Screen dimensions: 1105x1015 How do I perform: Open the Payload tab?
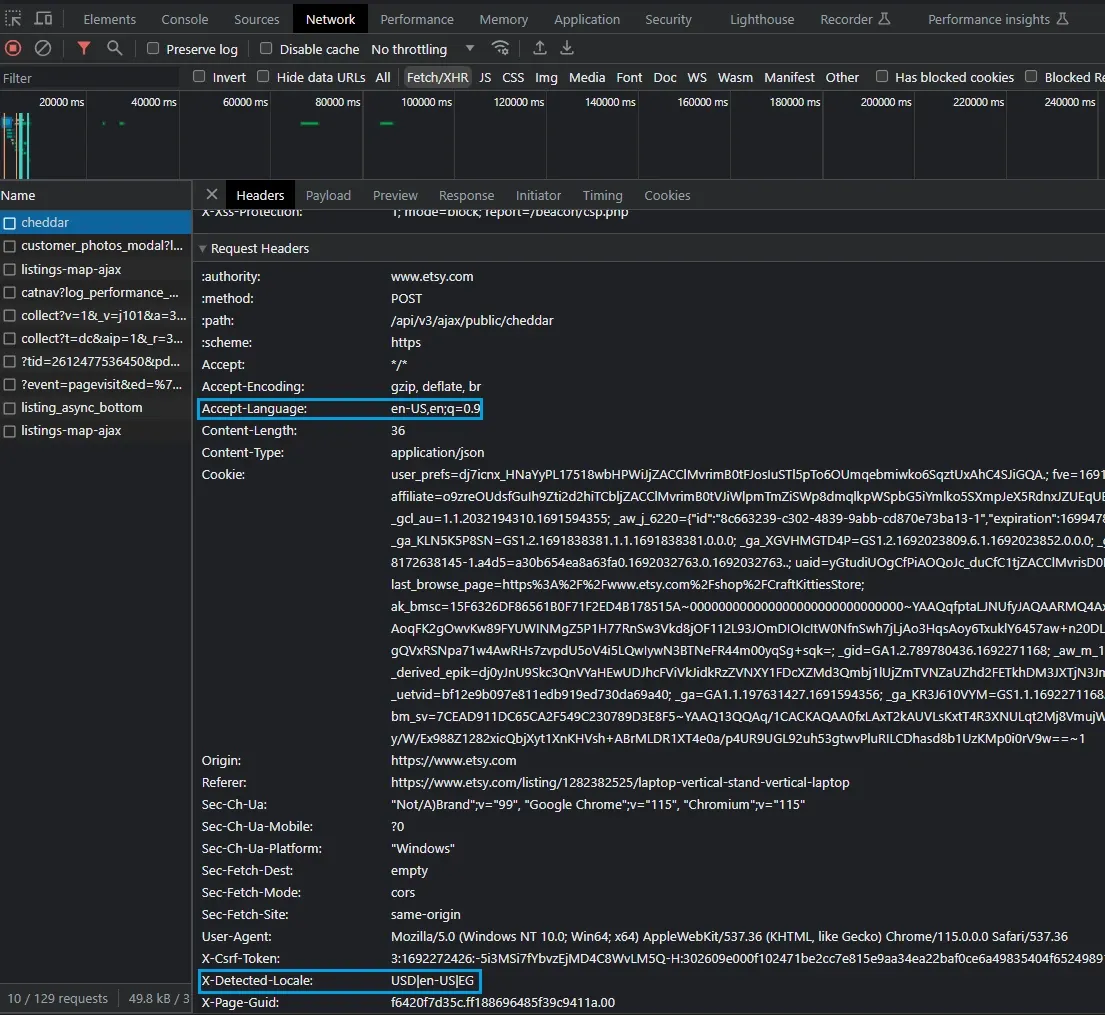[328, 195]
